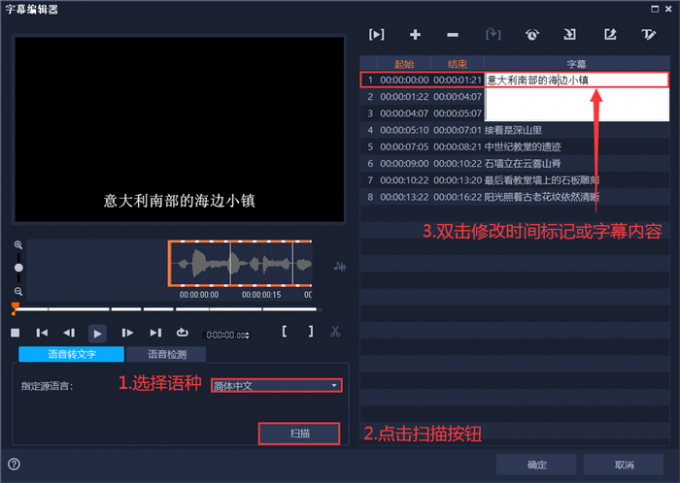
Task: Close the 字幕编辑器 window
Action: (669, 9)
